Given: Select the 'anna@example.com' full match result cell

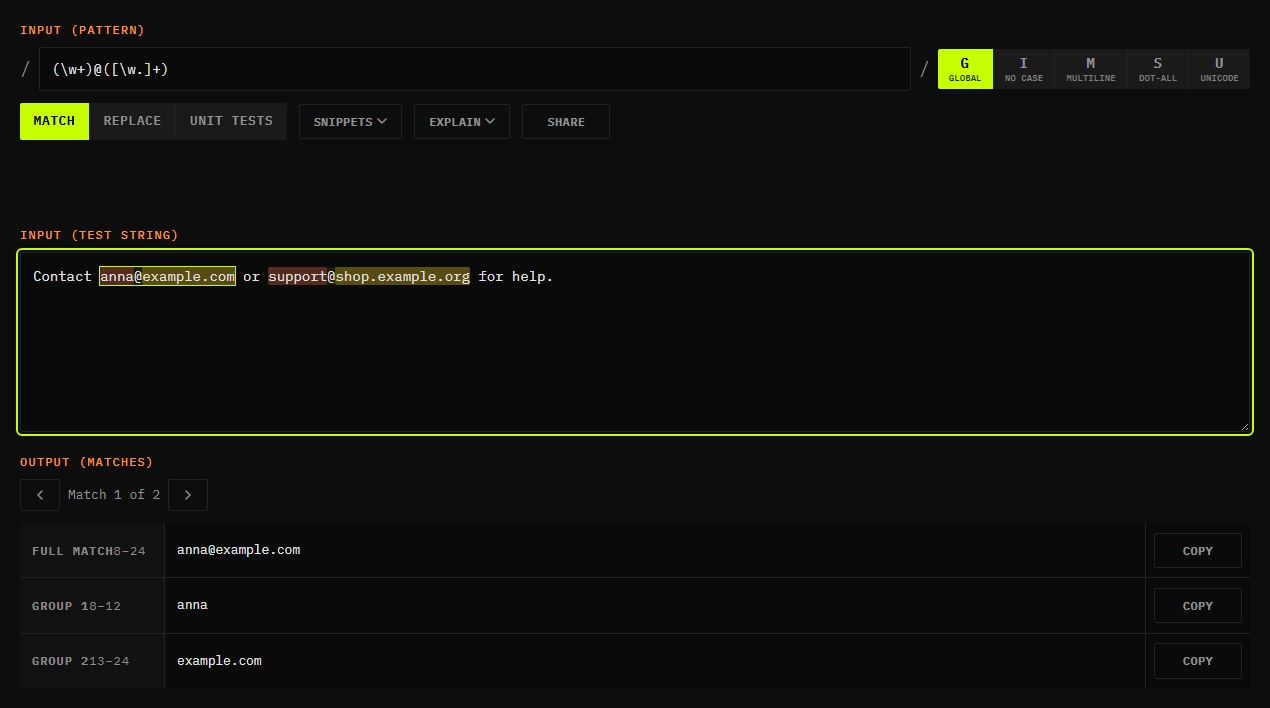Looking at the screenshot, I should click(x=655, y=550).
